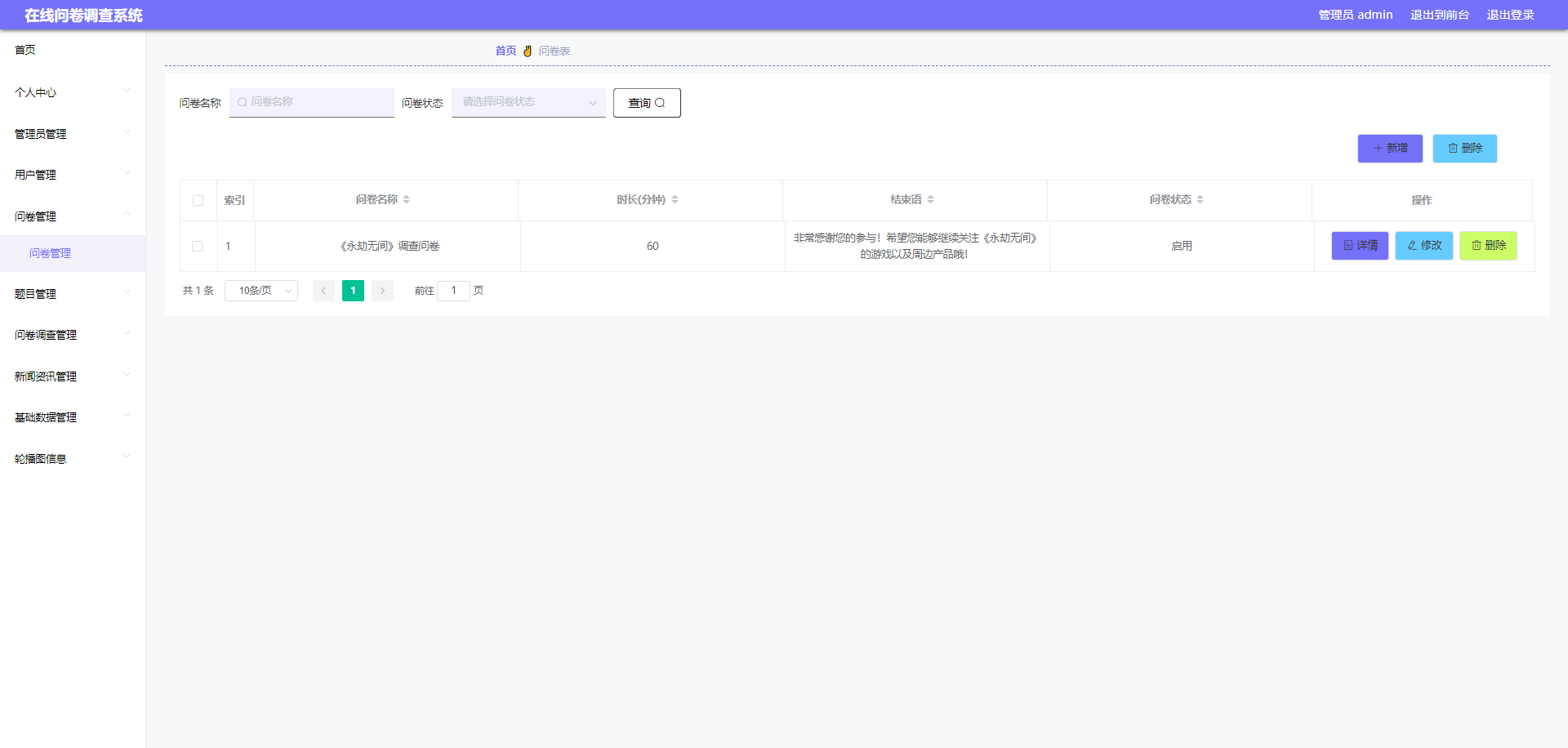Select 退出登录 in the top bar
The width and height of the screenshot is (1568, 748).
pyautogui.click(x=1510, y=14)
